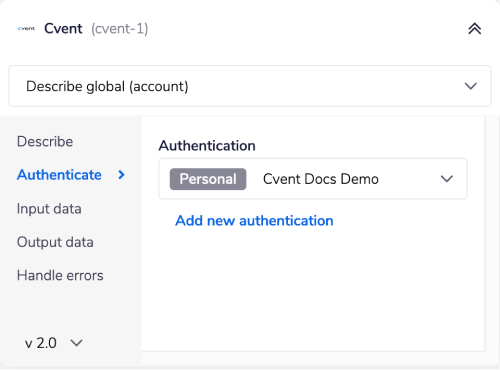Screen dimensions: 500x370
Task: Open the Describe global (account) operation dropdown
Action: 250,86
